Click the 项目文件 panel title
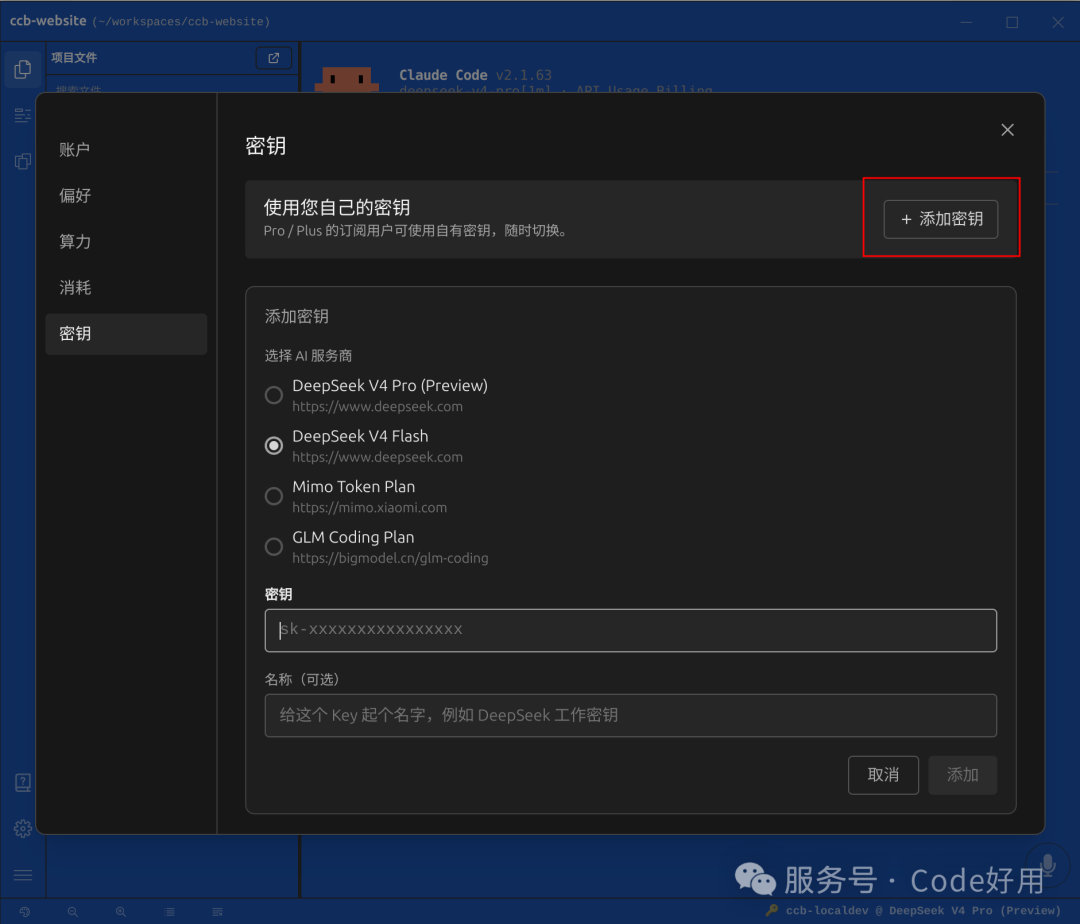 [74, 58]
